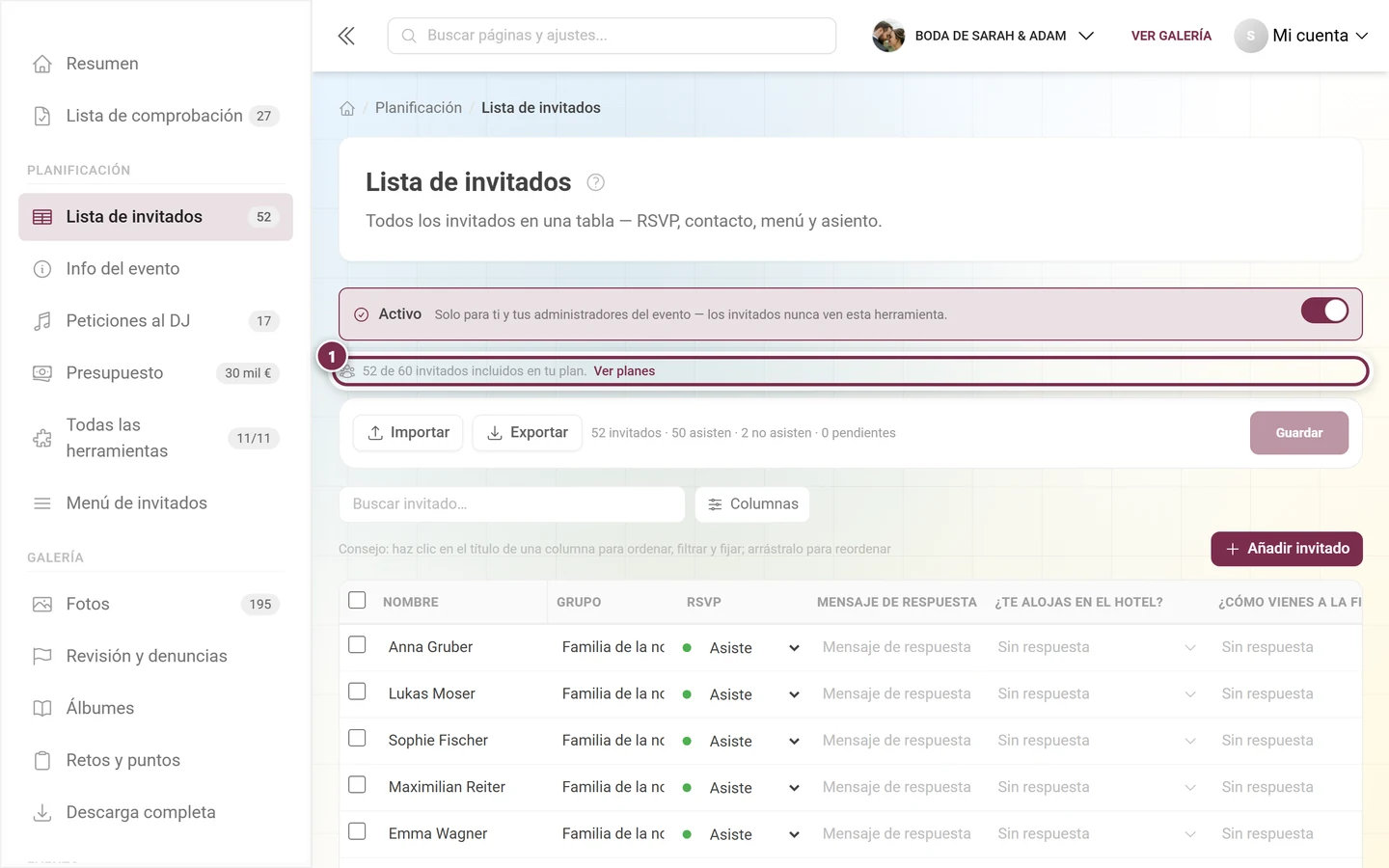Viewport: 1389px width, 868px height.
Task: Click the Menú de invitados lines icon
Action: 42,503
